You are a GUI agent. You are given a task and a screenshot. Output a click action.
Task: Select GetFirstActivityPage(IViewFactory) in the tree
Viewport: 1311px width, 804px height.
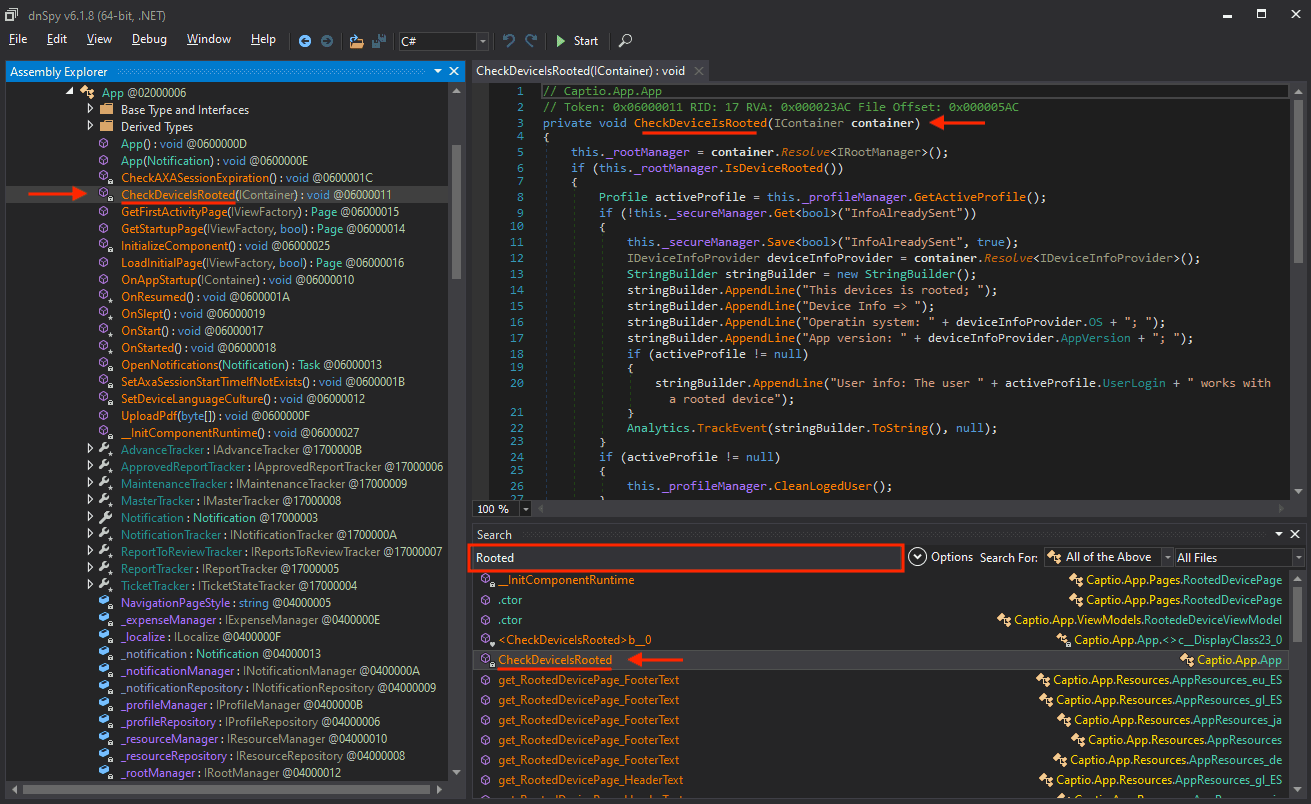260,211
